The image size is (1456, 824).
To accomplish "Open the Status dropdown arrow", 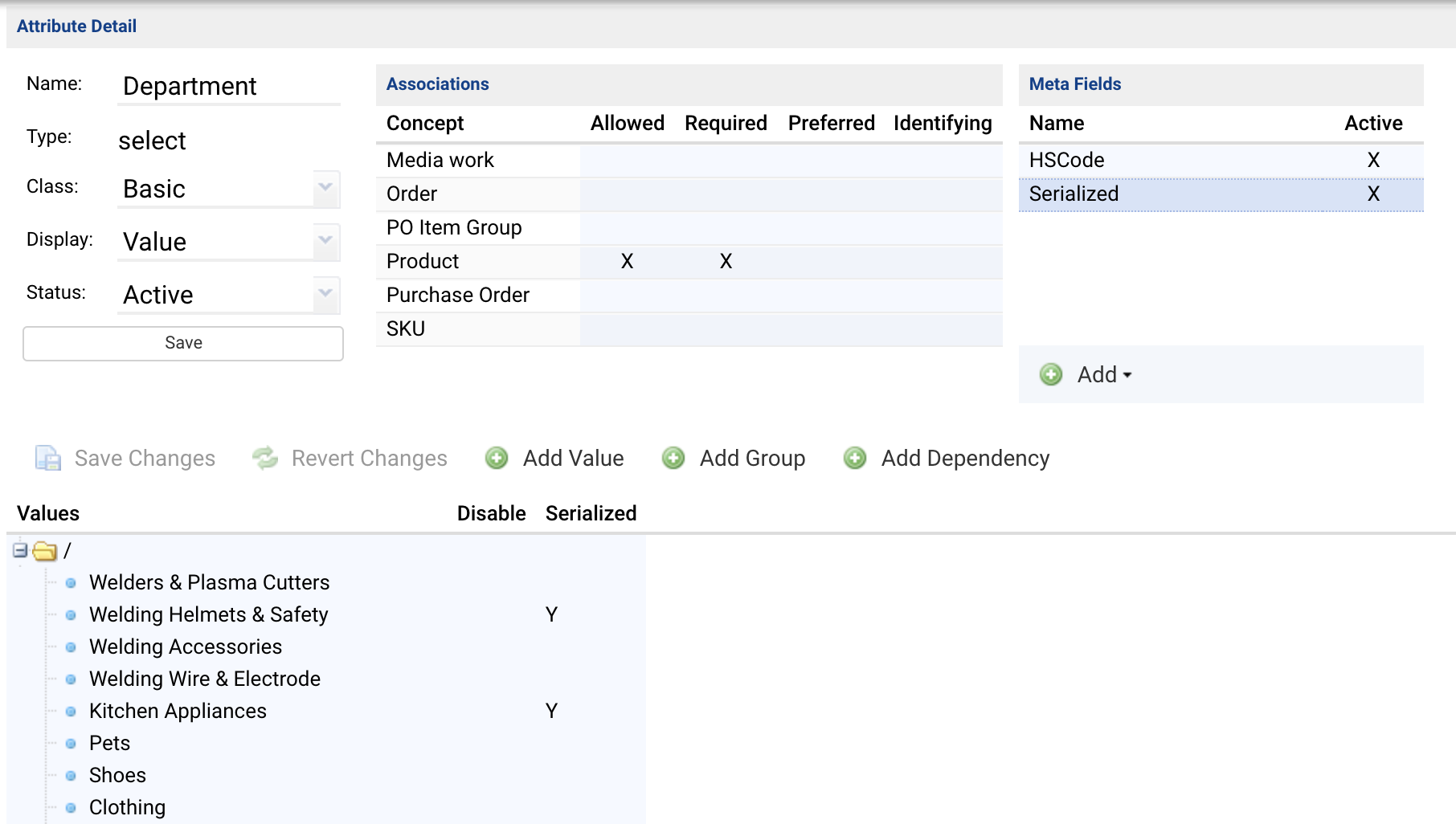I will (326, 294).
